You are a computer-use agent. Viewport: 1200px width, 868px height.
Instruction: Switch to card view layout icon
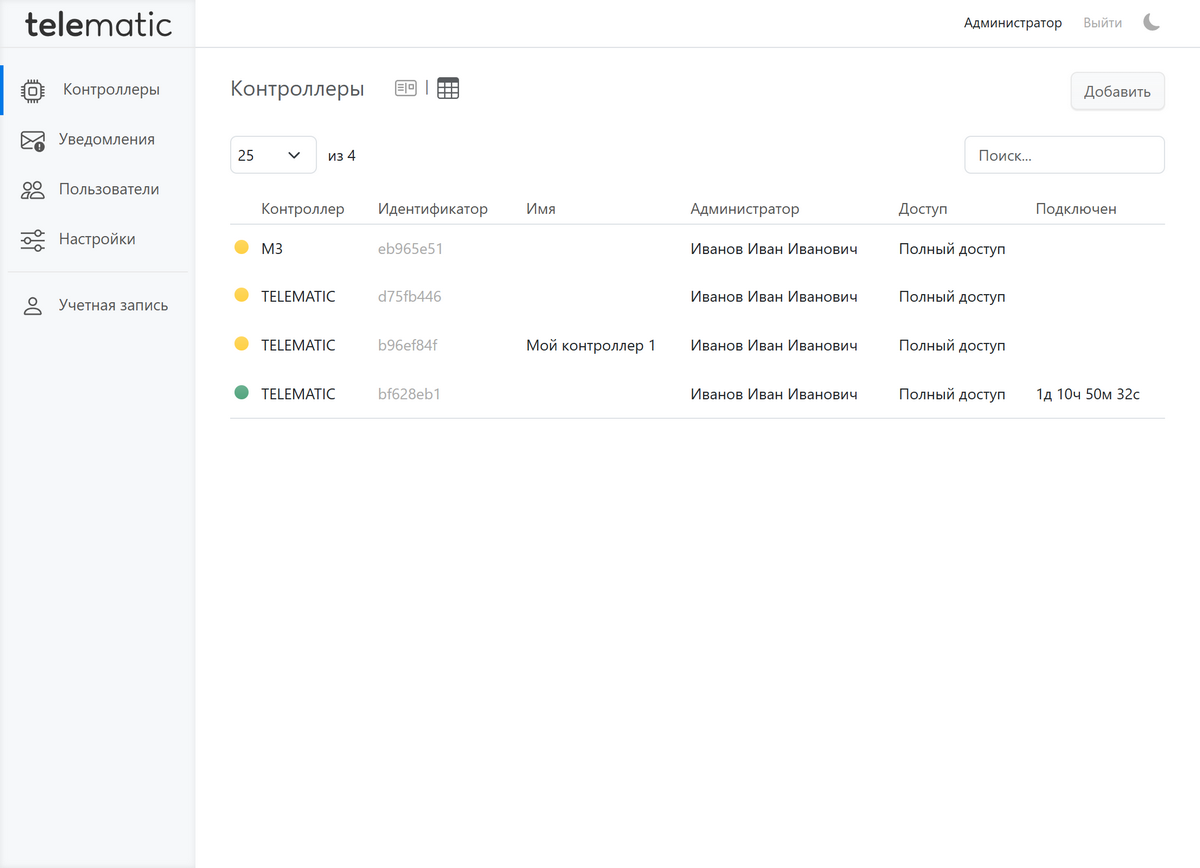[x=405, y=88]
